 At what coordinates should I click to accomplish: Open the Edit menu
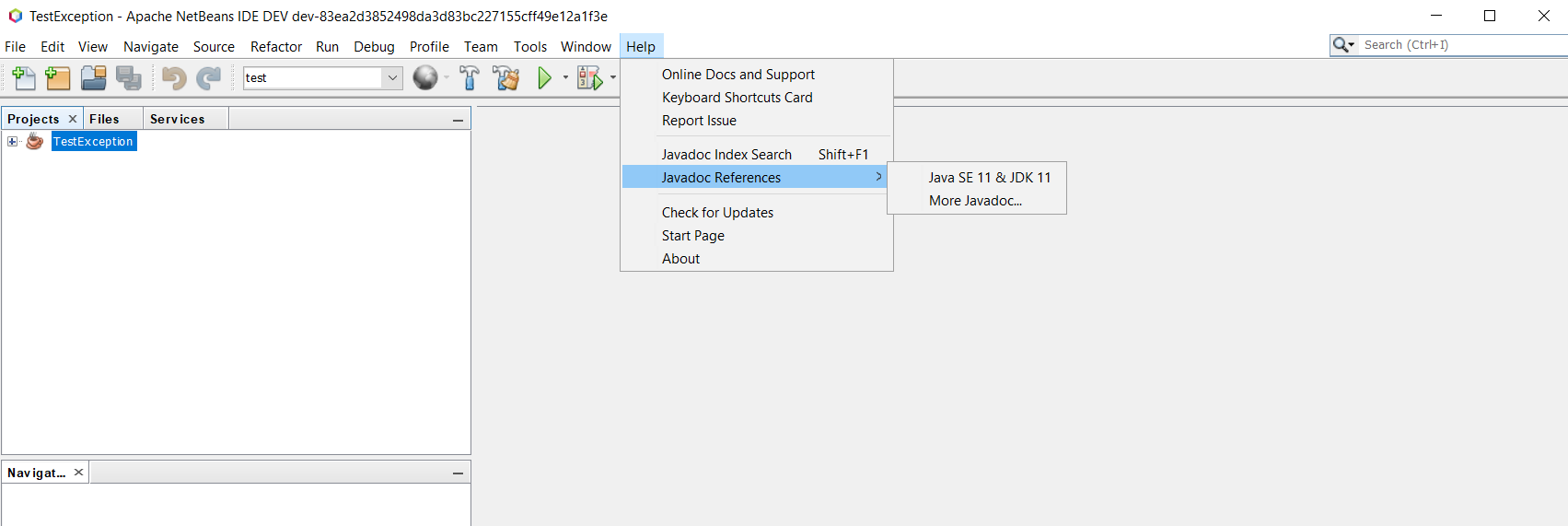coord(52,46)
